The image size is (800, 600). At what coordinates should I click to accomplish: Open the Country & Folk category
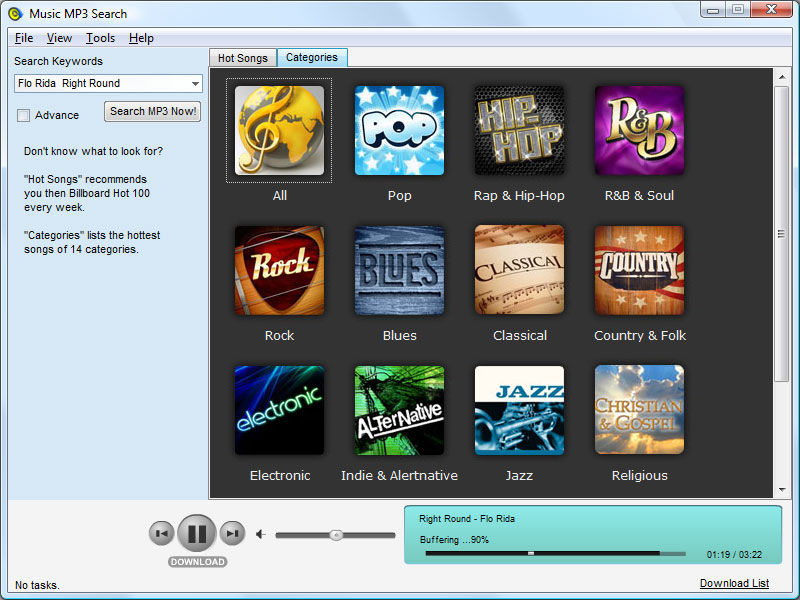(639, 270)
